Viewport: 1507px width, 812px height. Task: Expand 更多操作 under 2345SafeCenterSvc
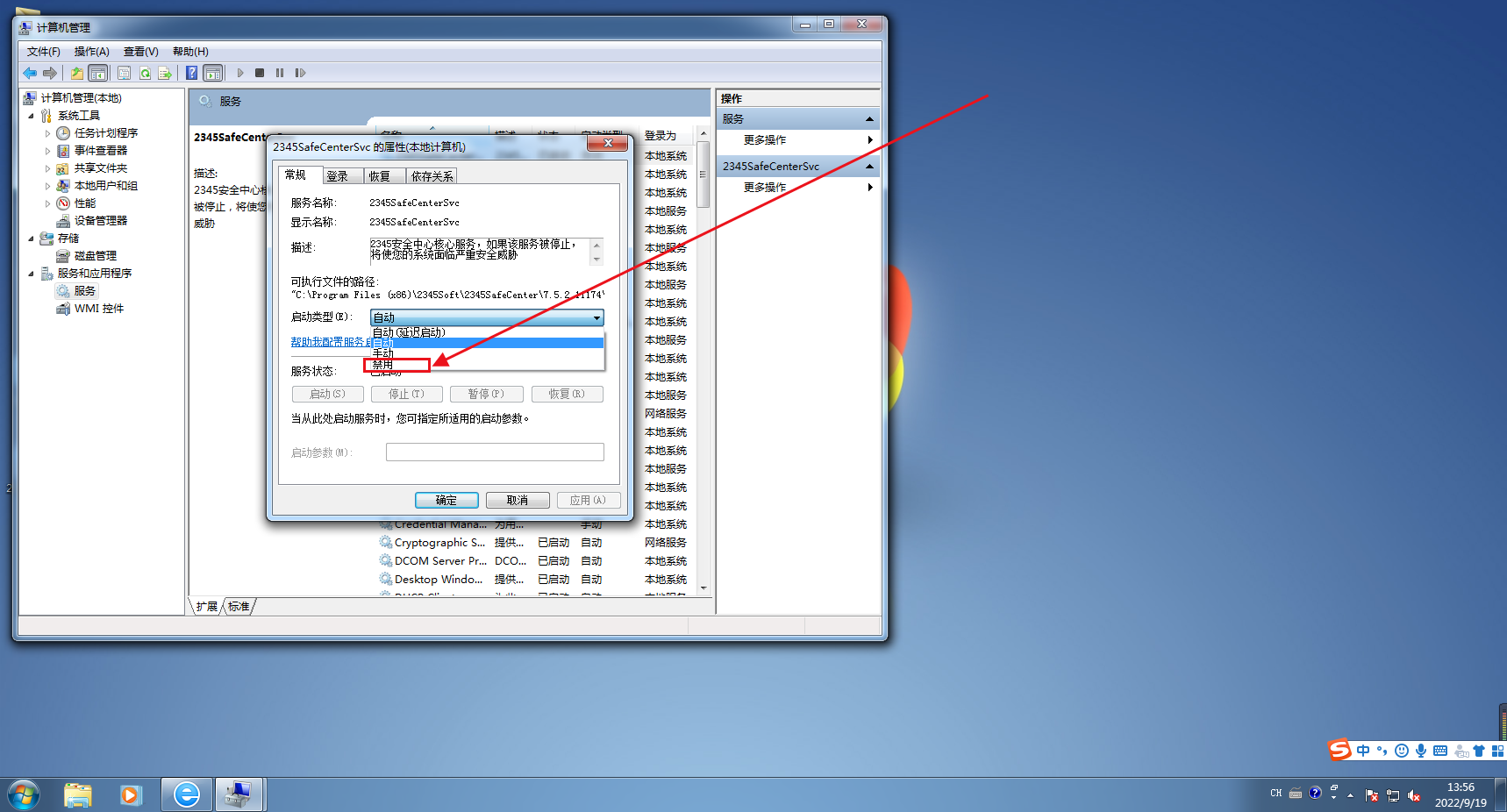pos(798,188)
